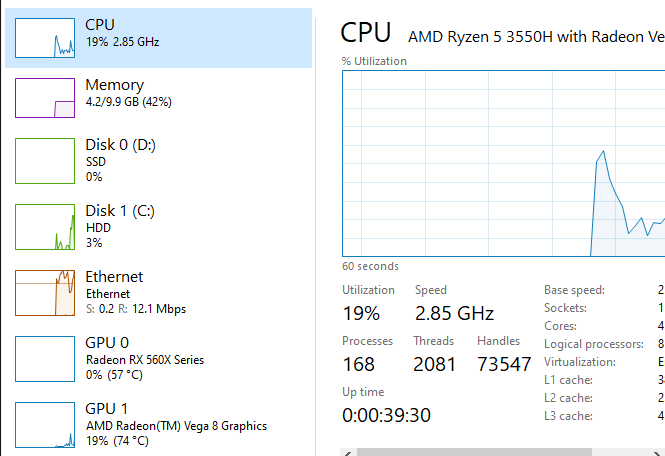This screenshot has height=456, width=665.
Task: Click the CPU sidebar label text
Action: click(100, 25)
